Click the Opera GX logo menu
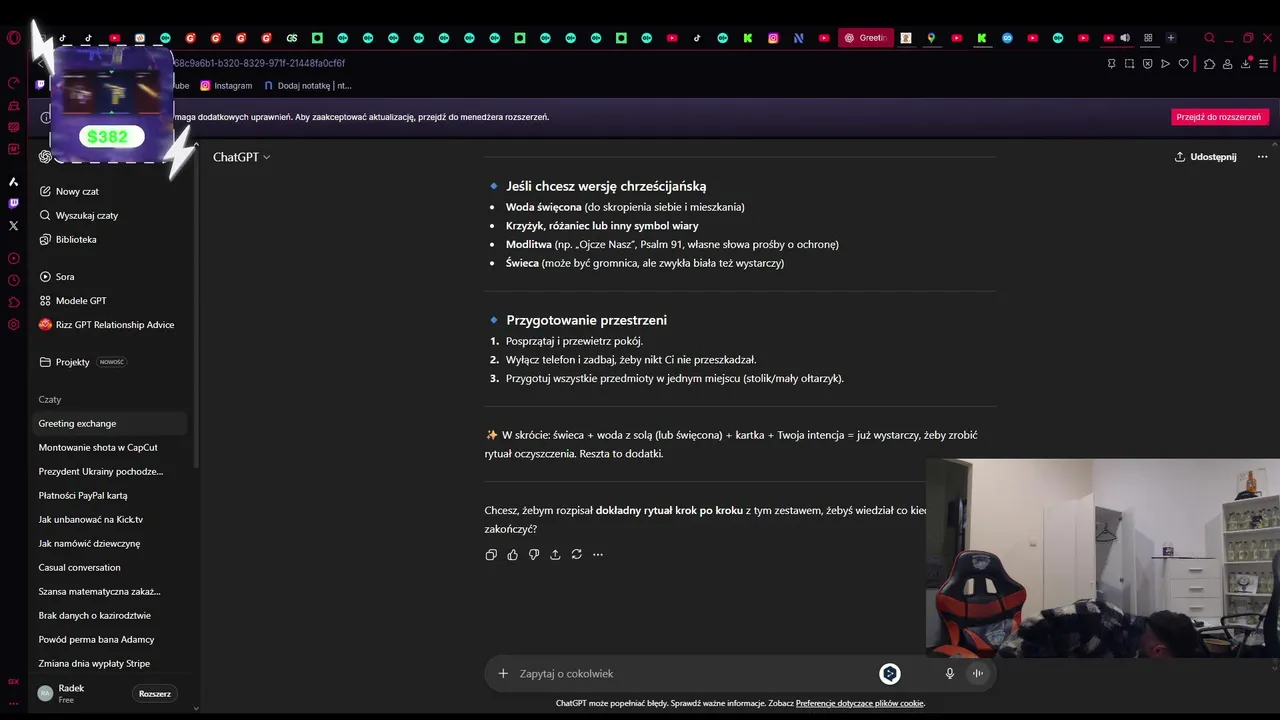The image size is (1280, 720). [x=13, y=38]
